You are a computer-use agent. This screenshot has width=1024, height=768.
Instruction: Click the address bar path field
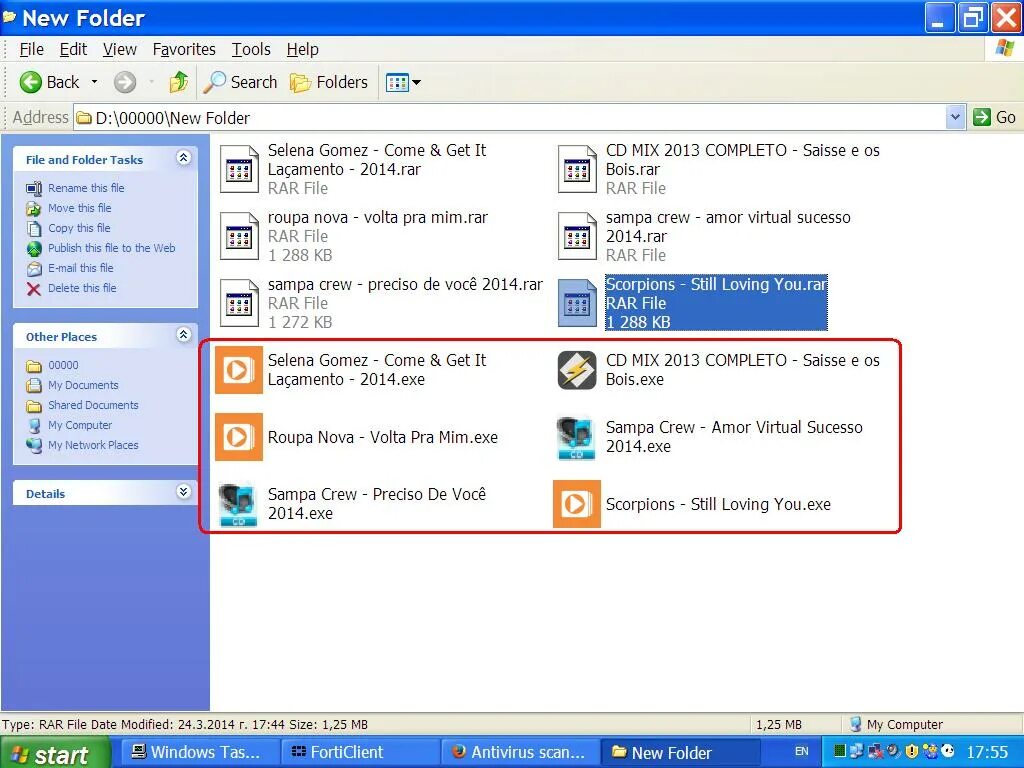pos(509,118)
